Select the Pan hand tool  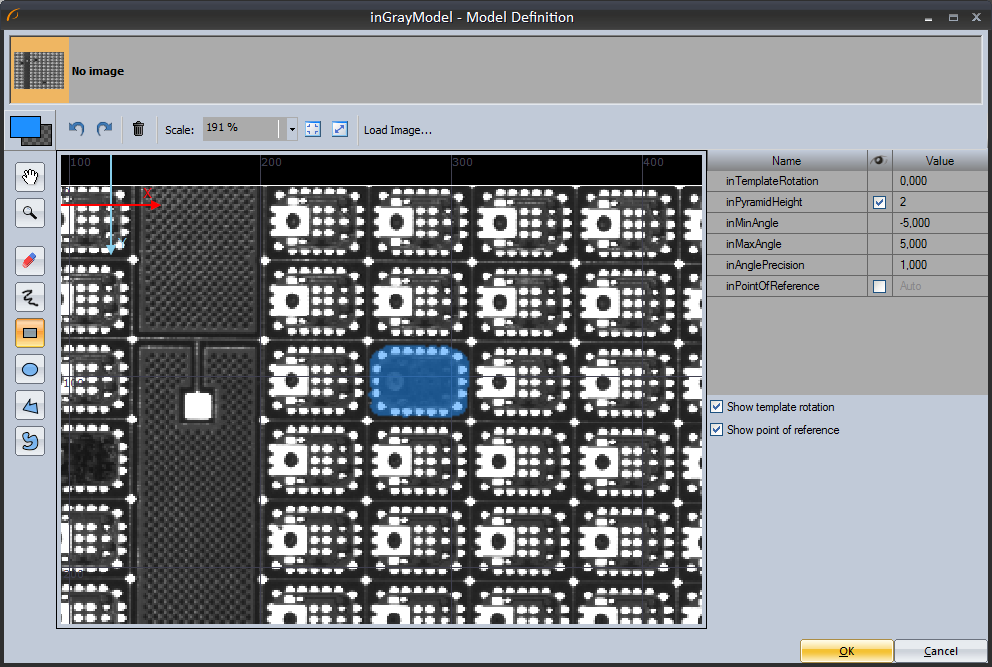pyautogui.click(x=30, y=178)
